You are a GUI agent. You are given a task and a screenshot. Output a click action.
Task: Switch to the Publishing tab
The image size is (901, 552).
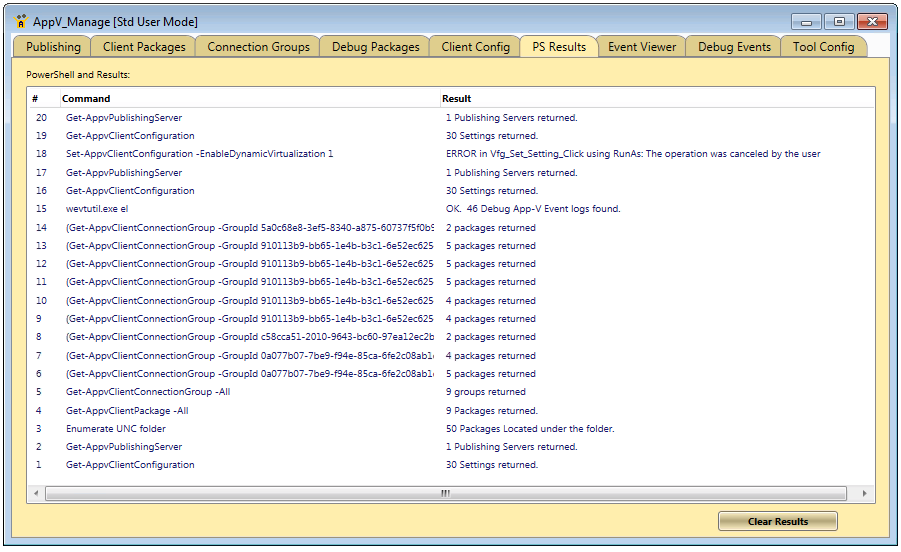point(53,47)
